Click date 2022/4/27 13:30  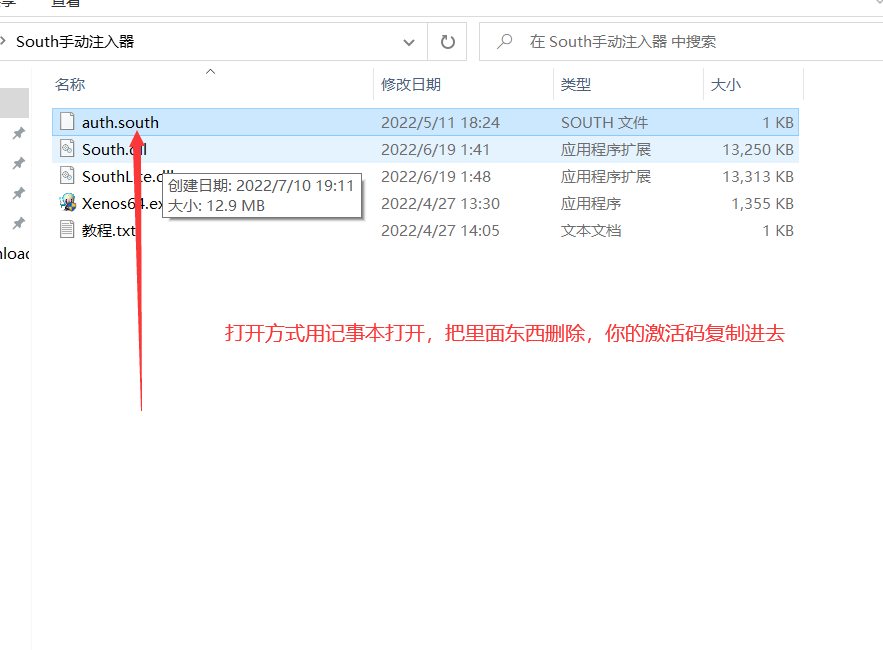click(x=440, y=203)
